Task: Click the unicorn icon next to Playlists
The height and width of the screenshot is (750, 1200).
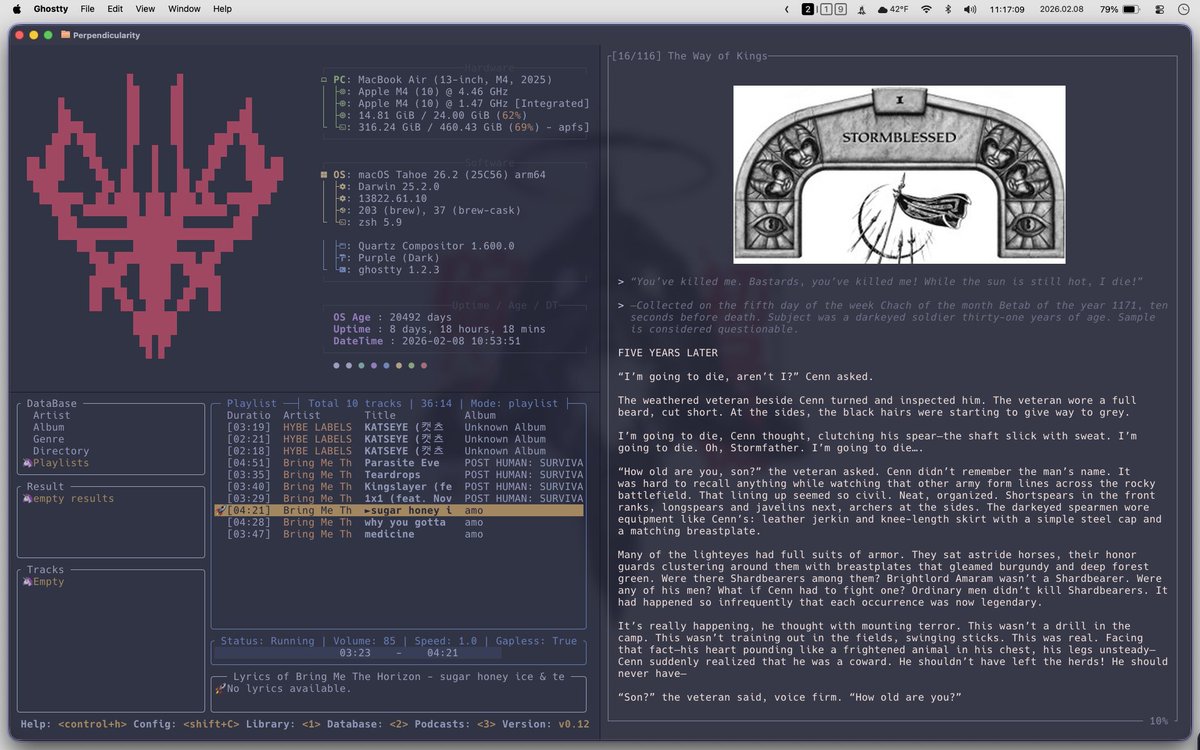Action: coord(27,463)
